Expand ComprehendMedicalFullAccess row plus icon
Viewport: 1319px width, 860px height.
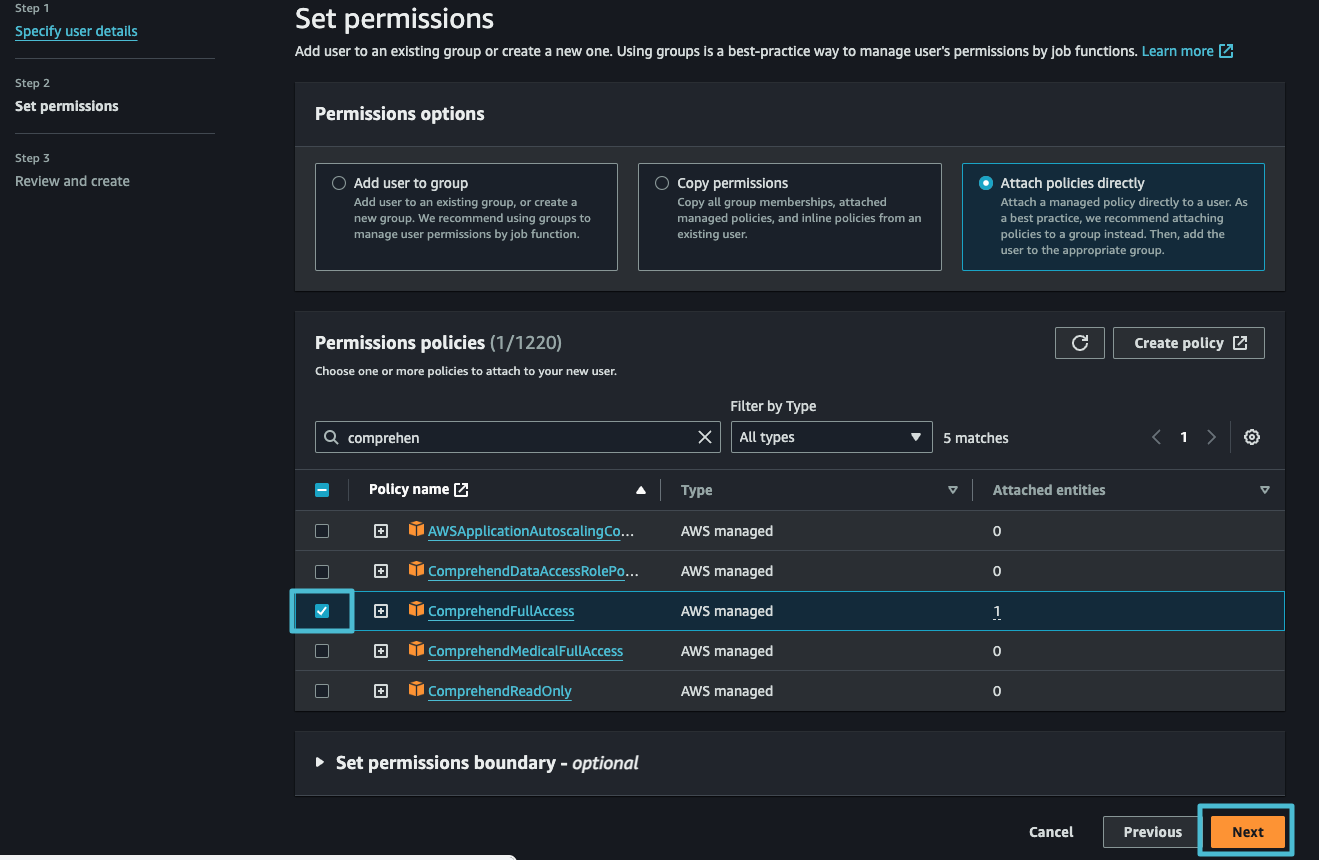tap(381, 651)
